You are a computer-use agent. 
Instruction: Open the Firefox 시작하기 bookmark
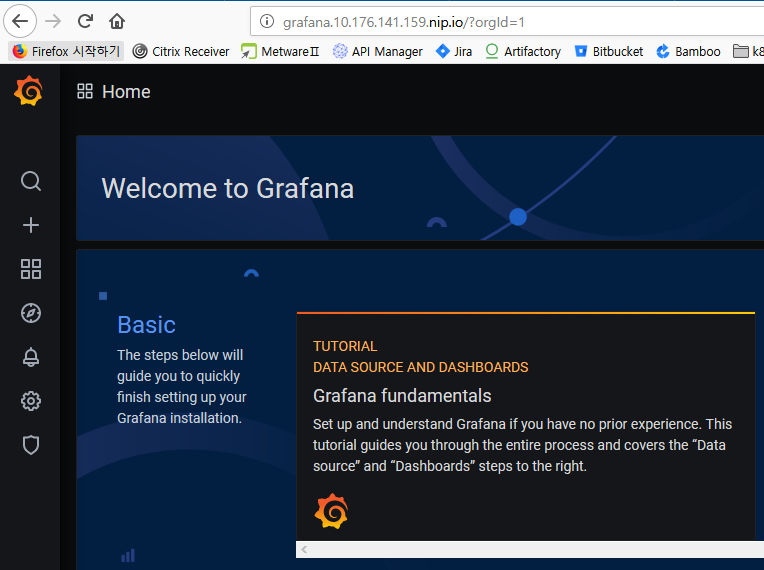pos(67,51)
